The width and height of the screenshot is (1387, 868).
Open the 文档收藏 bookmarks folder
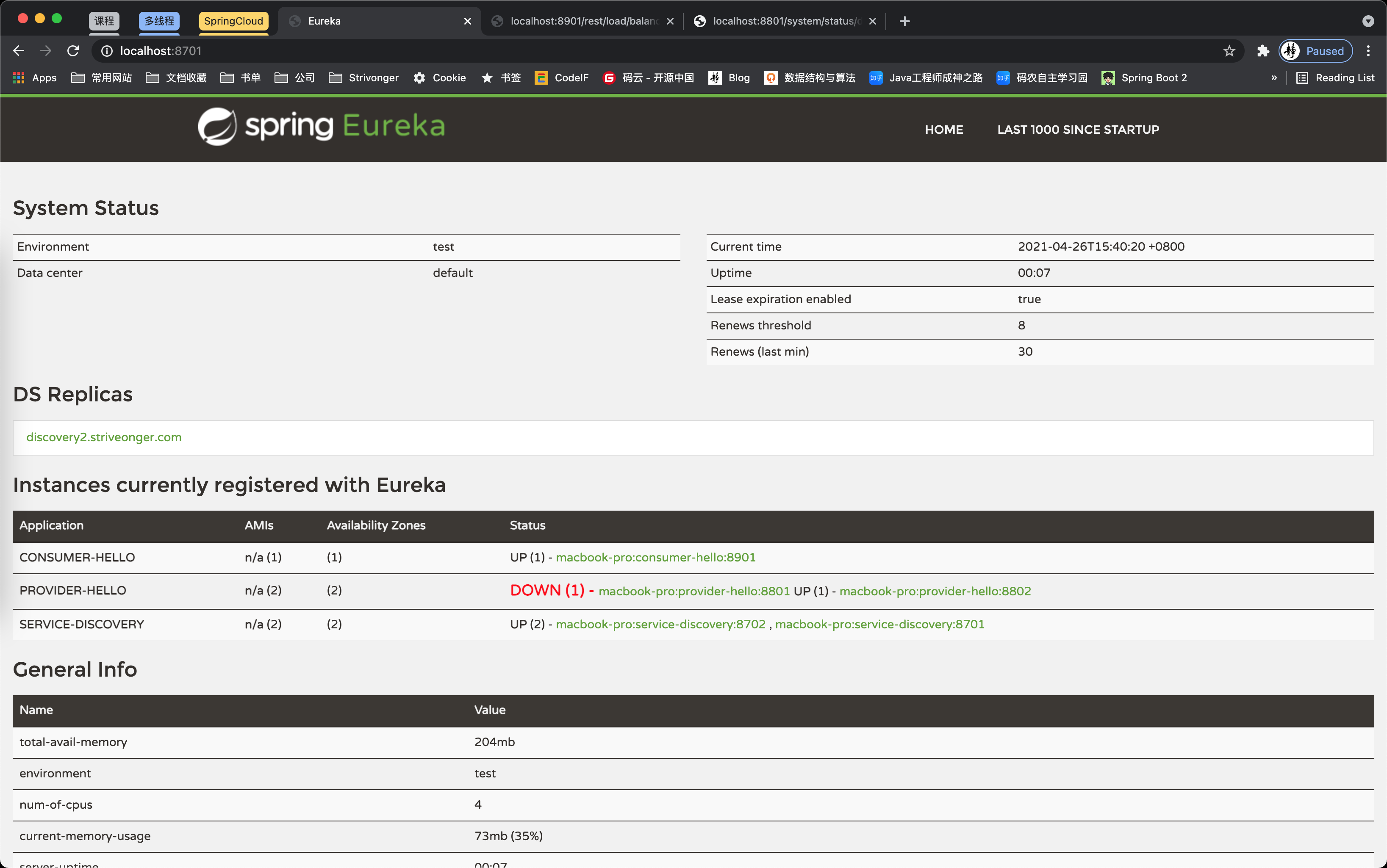(176, 77)
